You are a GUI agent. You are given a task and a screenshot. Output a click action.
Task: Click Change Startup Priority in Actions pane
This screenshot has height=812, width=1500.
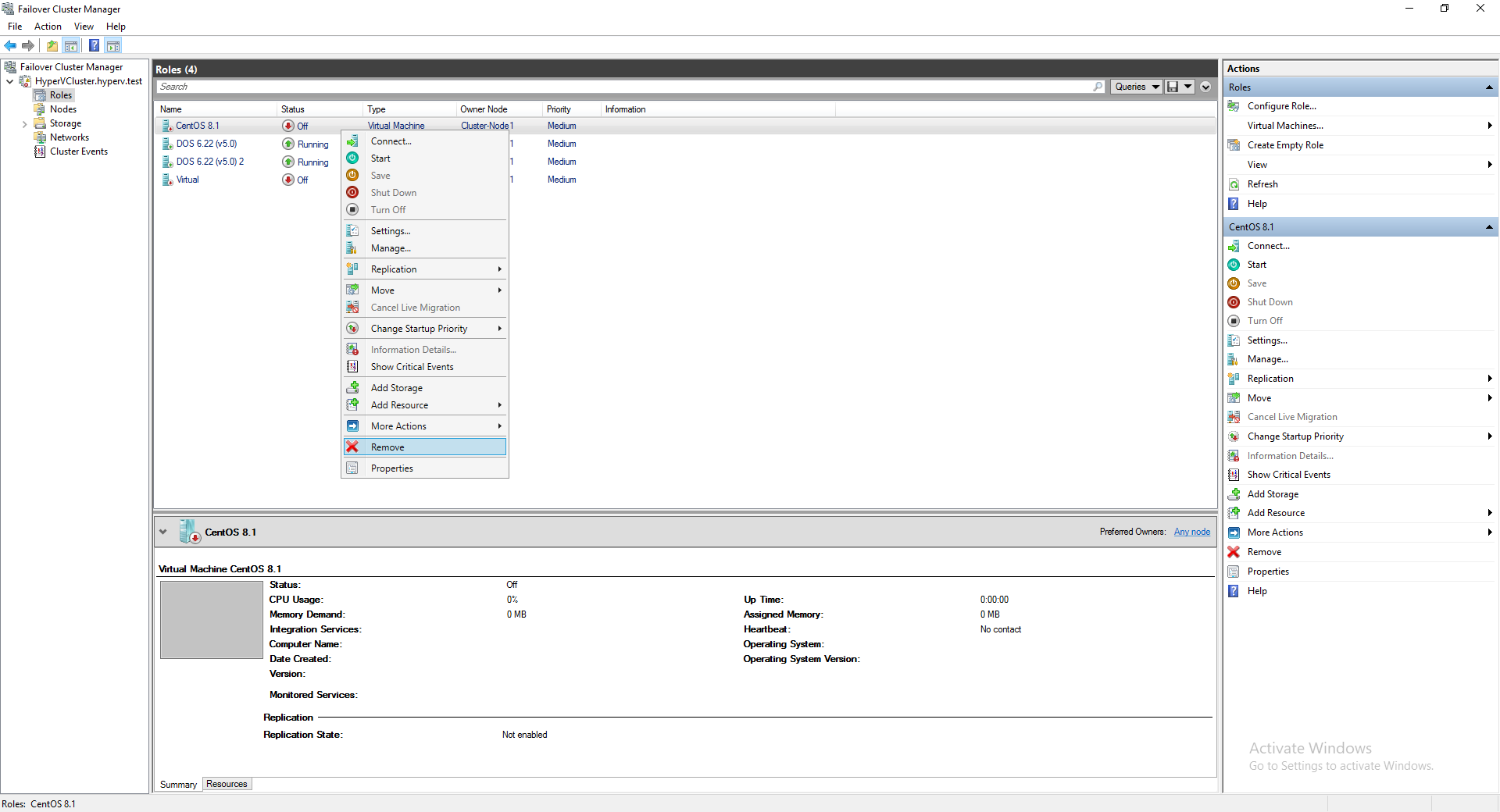click(x=1295, y=436)
